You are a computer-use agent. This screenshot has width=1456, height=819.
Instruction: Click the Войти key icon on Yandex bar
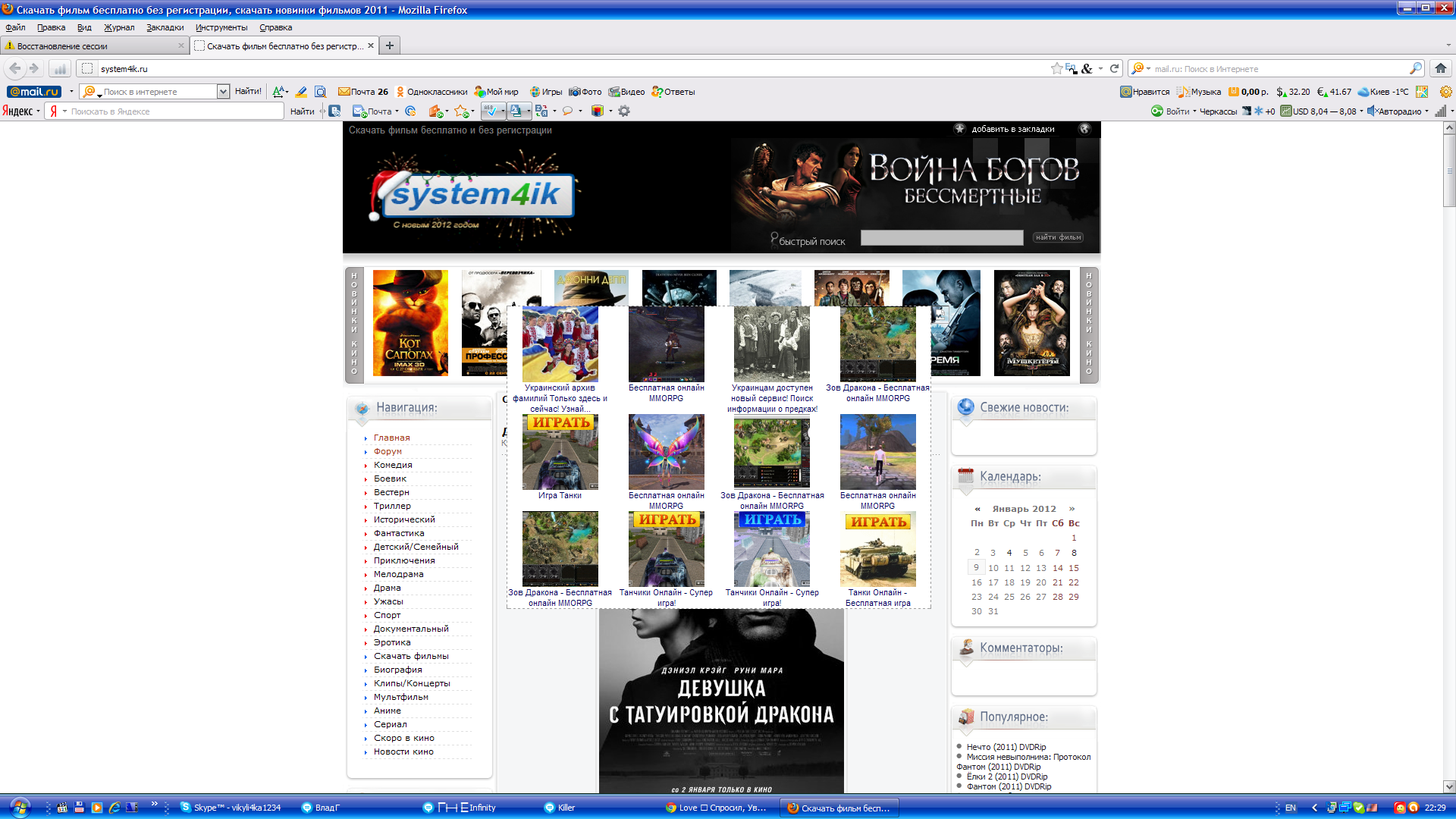pos(1157,111)
